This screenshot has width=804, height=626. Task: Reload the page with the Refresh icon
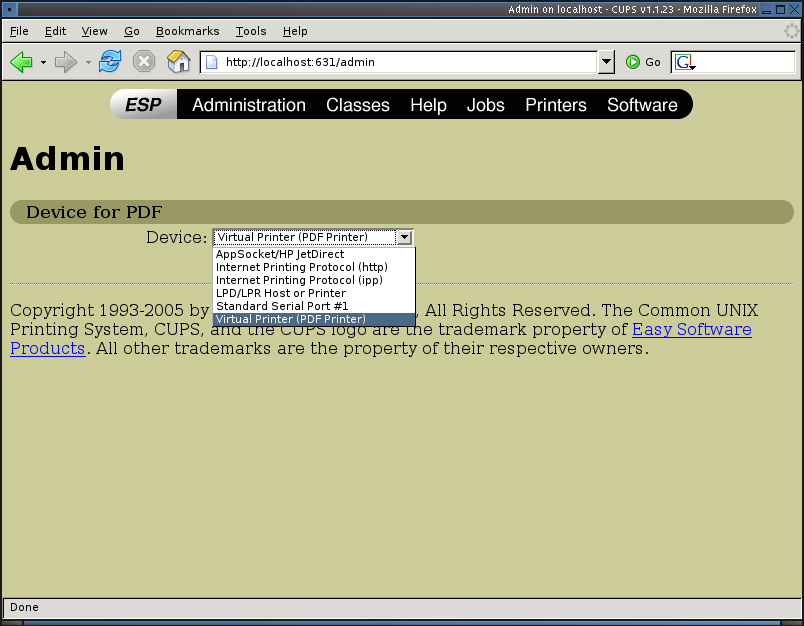[x=110, y=62]
